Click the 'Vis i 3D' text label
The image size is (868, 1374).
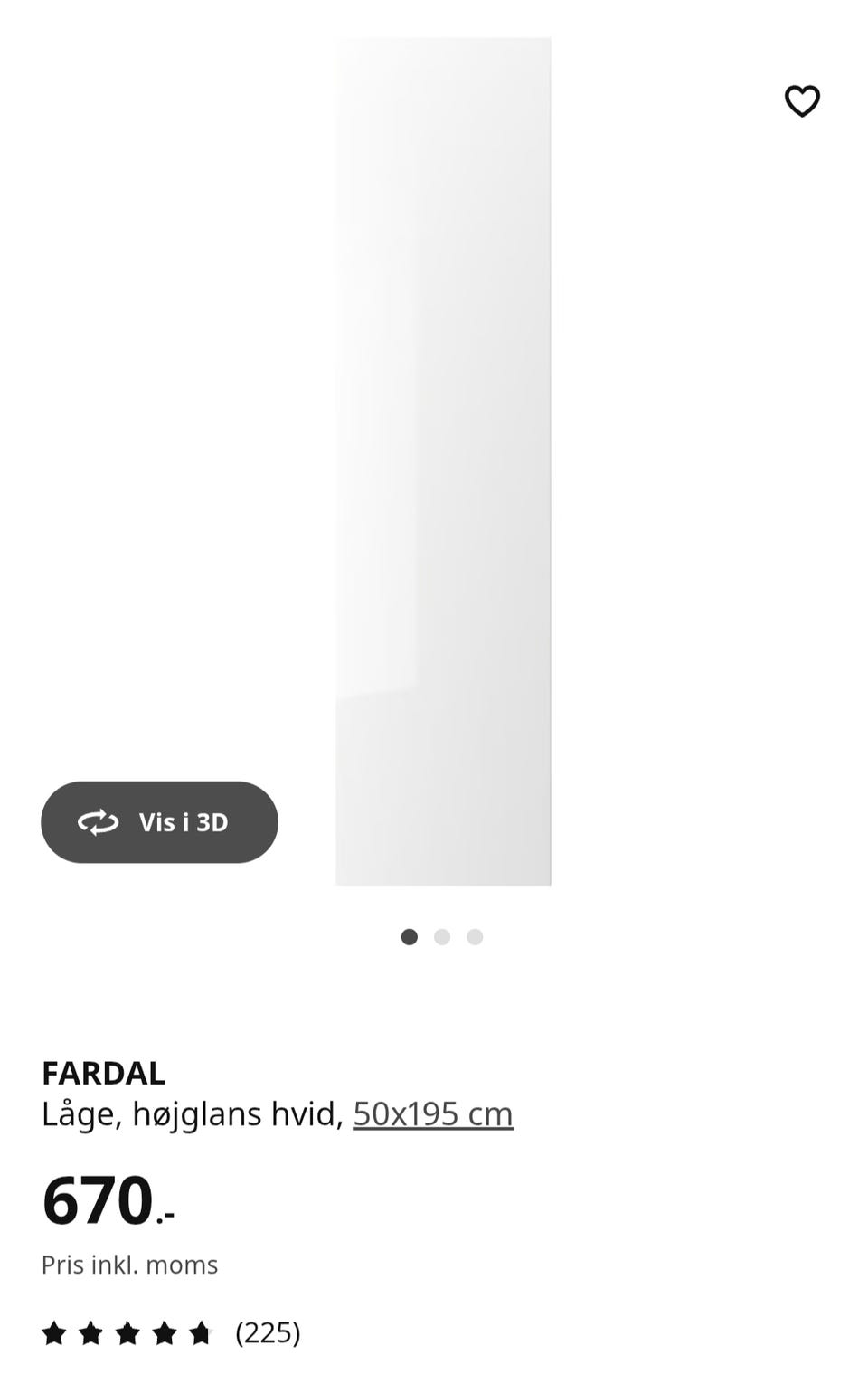[x=184, y=822]
